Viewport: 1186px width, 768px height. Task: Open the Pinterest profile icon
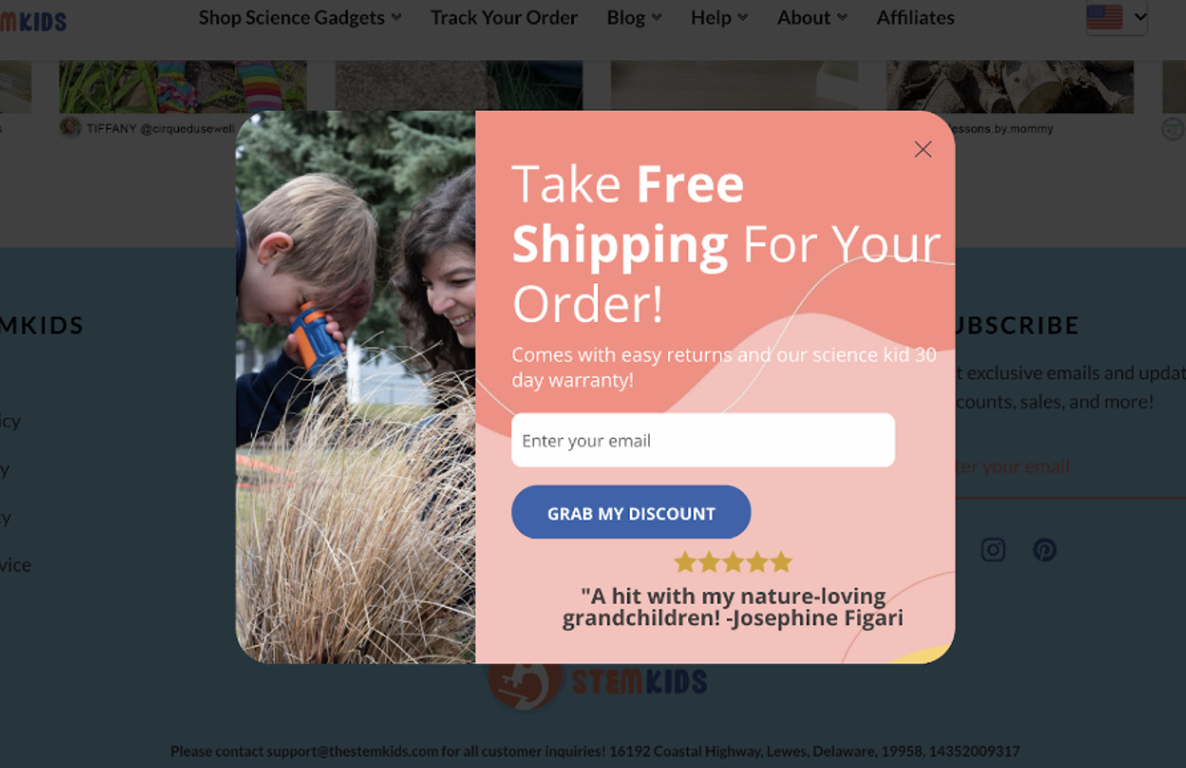(1045, 549)
